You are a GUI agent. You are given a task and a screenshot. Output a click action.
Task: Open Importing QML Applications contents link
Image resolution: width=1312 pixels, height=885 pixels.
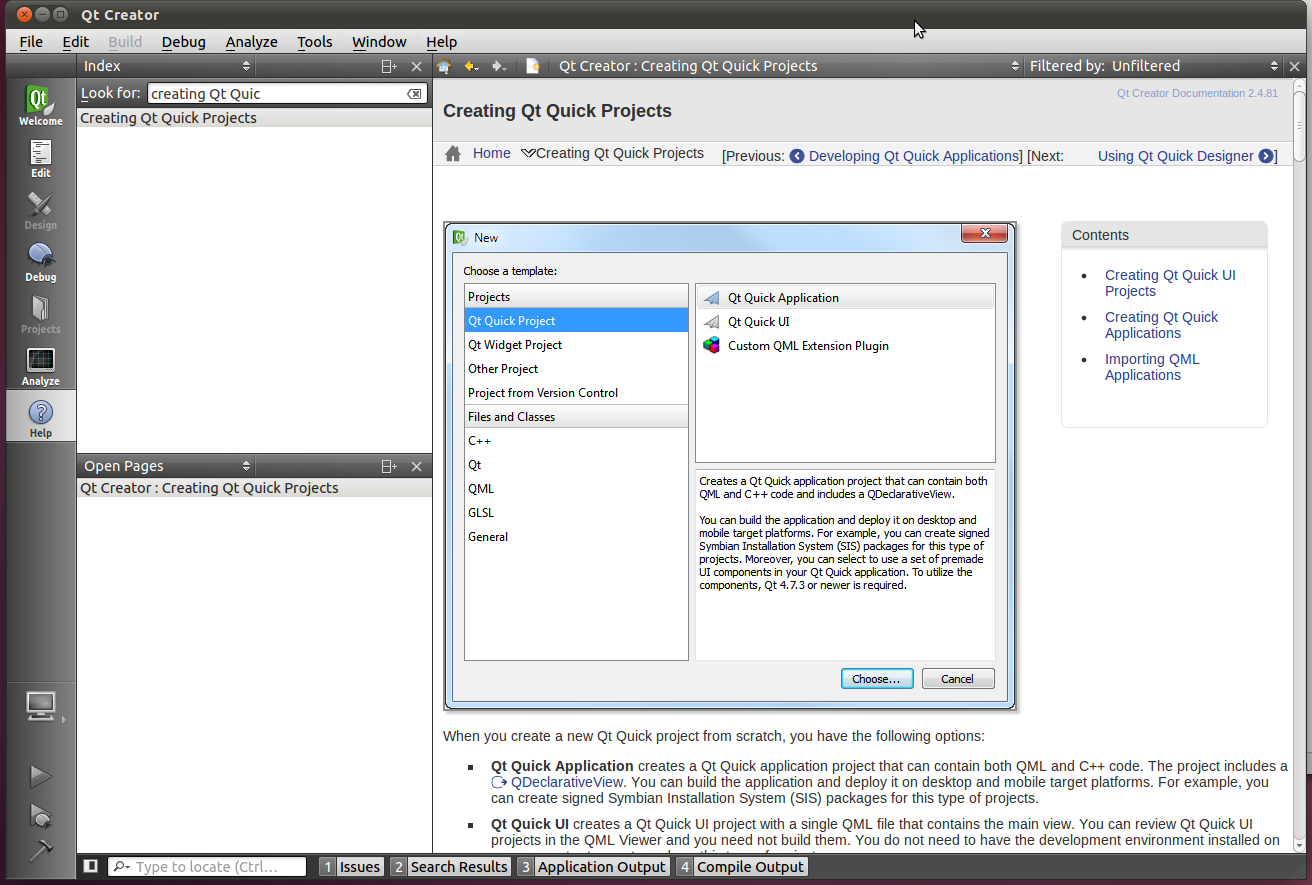click(x=1151, y=367)
